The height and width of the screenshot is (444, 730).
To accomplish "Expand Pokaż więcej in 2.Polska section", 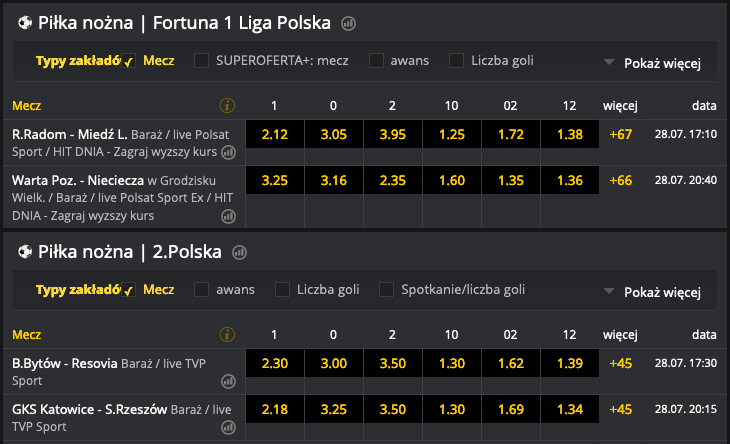I will coord(653,292).
